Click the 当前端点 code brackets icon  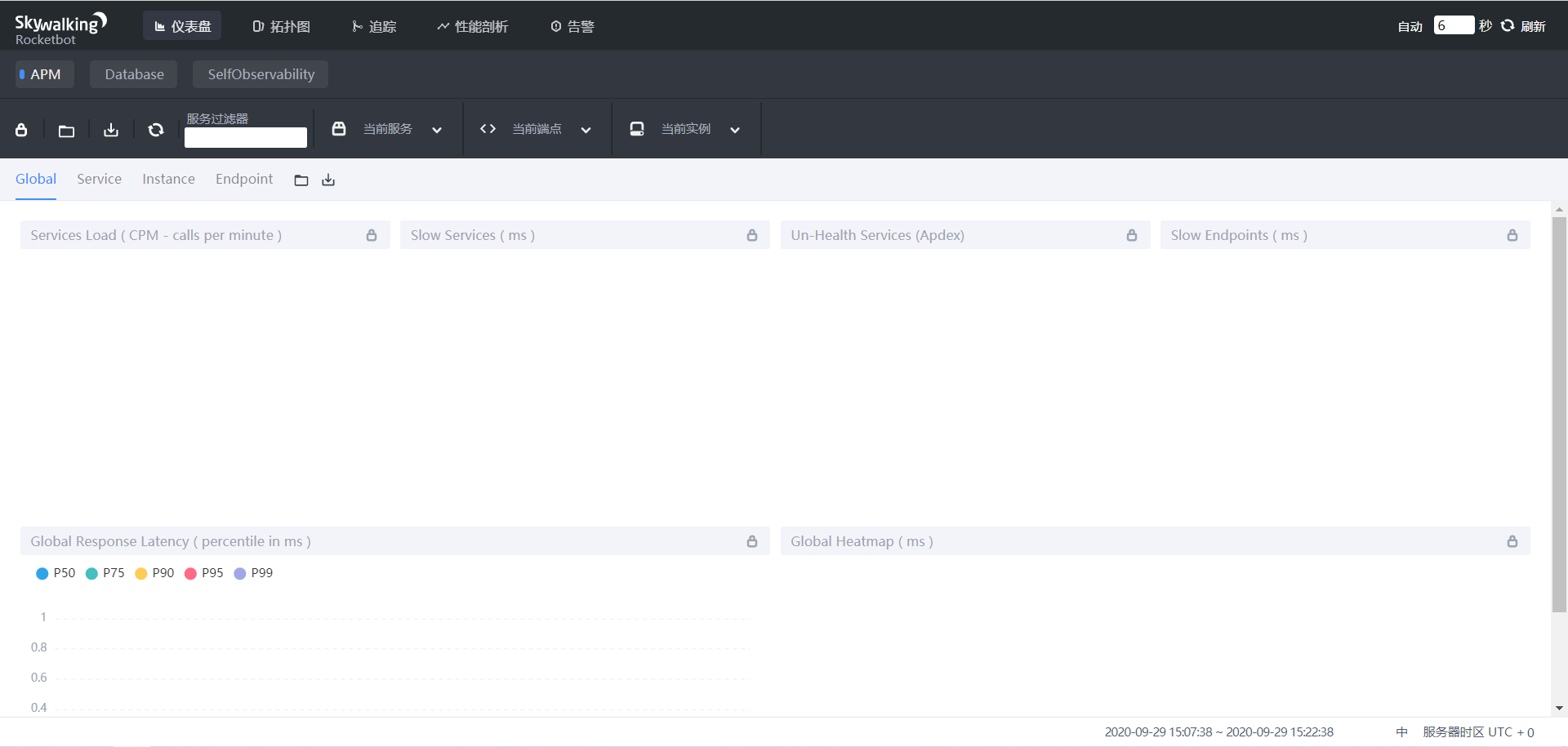coord(488,128)
